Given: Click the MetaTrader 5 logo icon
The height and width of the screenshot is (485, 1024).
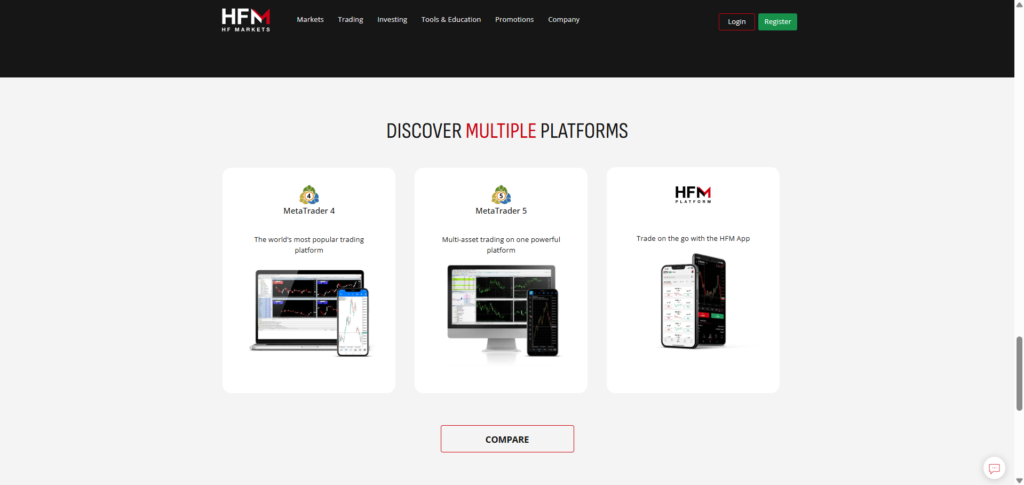Looking at the screenshot, I should (x=501, y=194).
